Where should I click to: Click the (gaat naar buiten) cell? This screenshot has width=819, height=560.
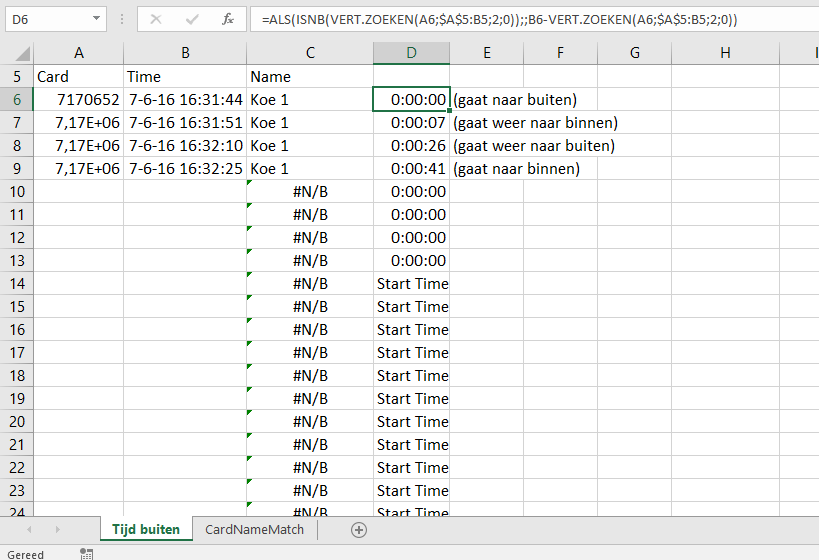515,100
